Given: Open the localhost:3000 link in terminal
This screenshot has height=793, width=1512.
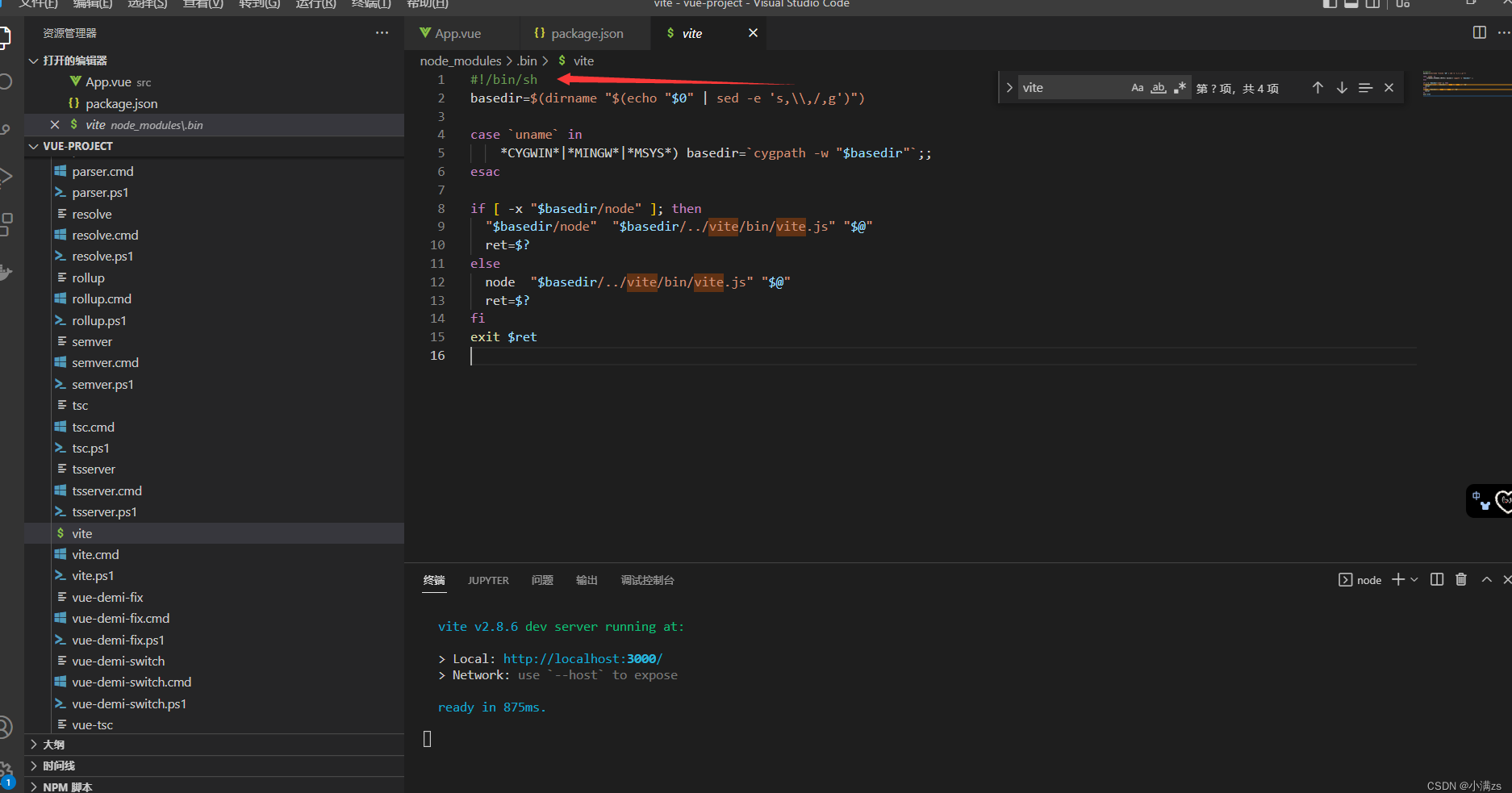Looking at the screenshot, I should pyautogui.click(x=583, y=659).
